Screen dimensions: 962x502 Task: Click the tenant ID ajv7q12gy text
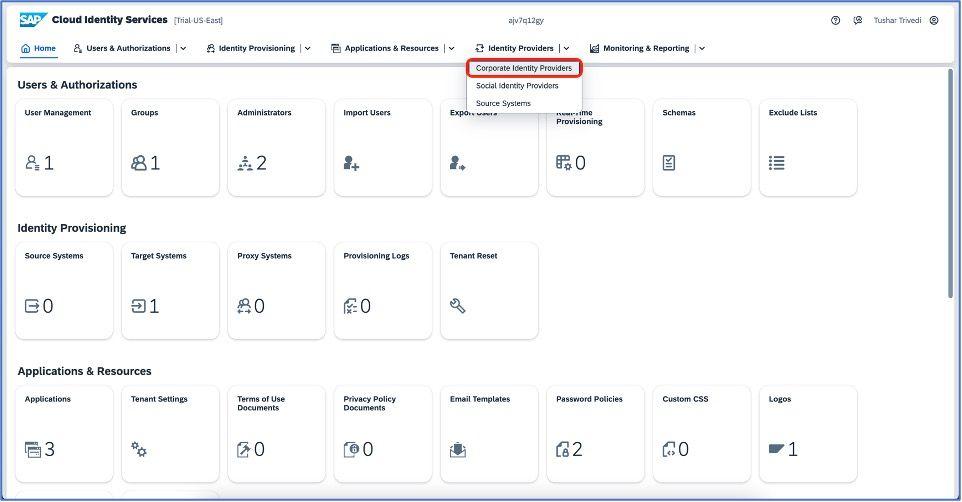[x=526, y=20]
